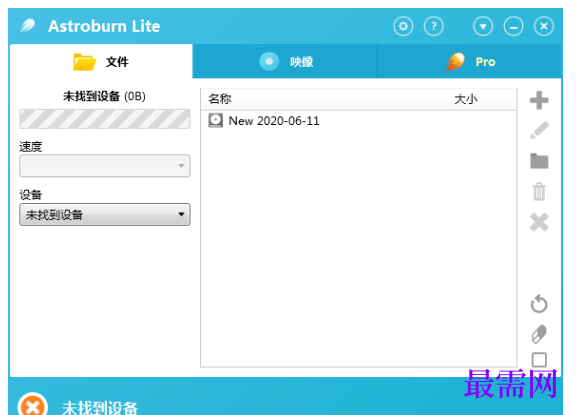Expand the 设备 dropdown showing 未找到设备

pos(105,214)
